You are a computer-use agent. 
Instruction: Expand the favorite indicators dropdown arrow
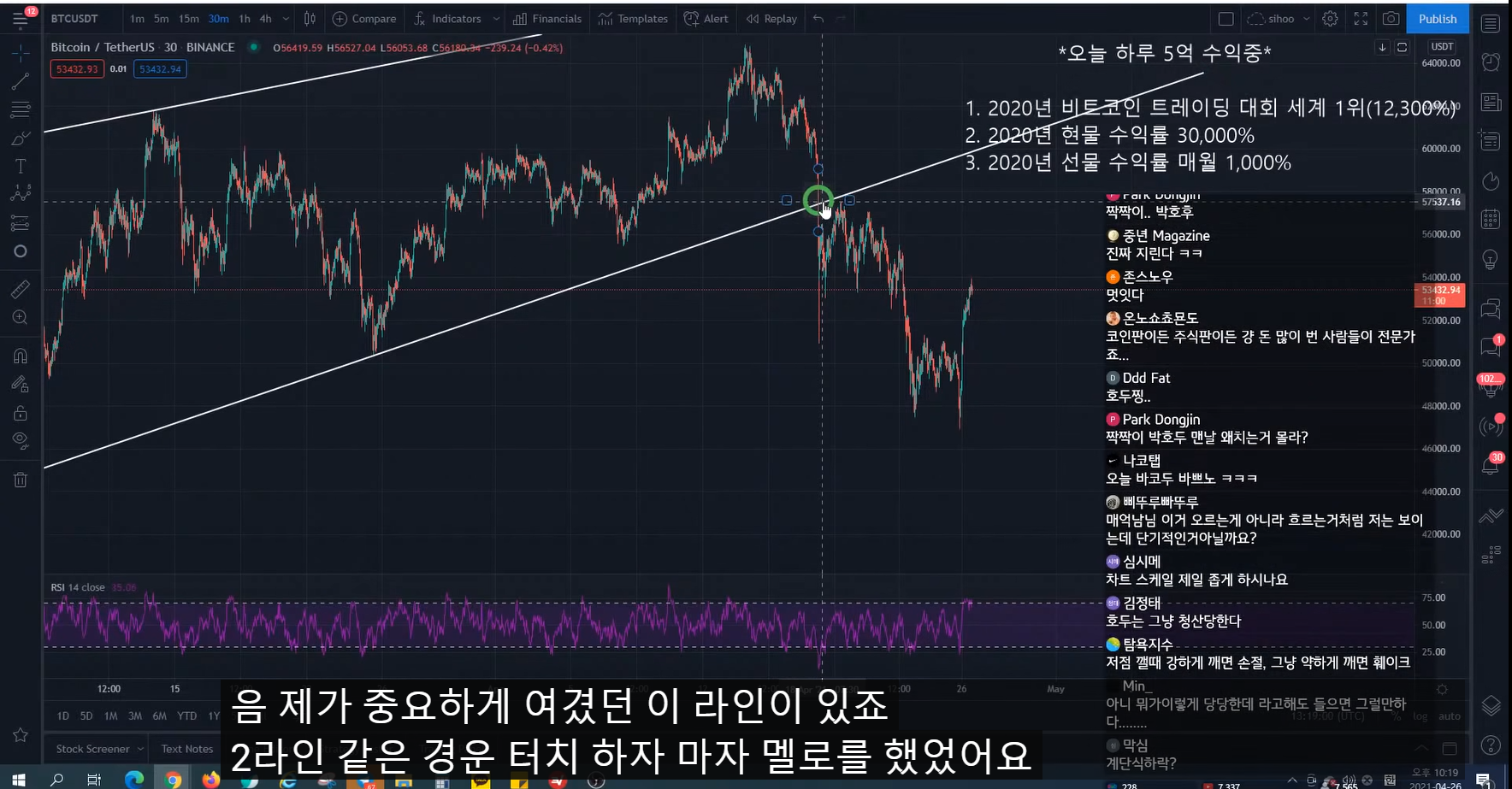coord(496,19)
